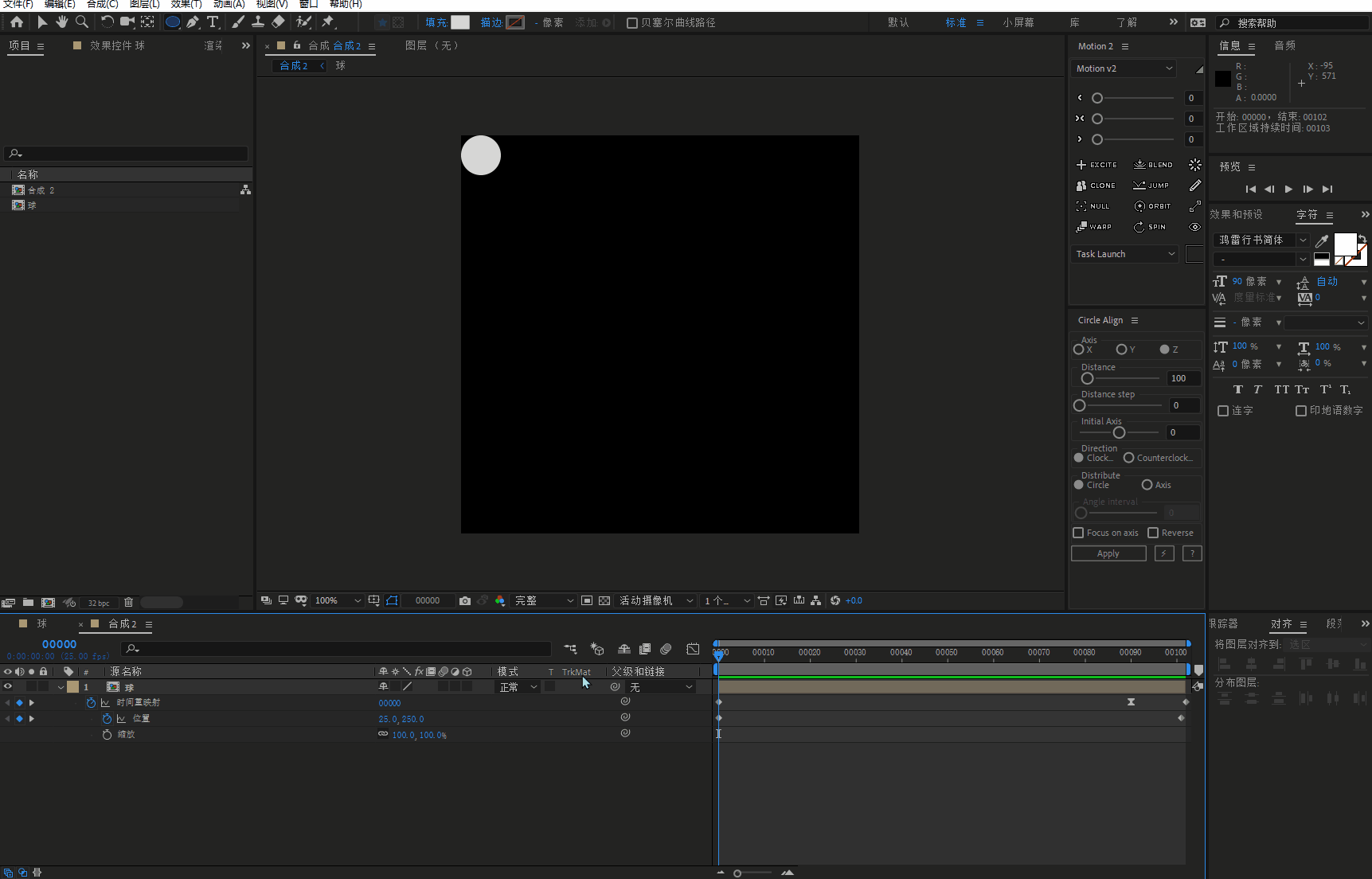Click the 搜索帮助 search field
This screenshot has height=879, width=1372.
click(x=1293, y=23)
